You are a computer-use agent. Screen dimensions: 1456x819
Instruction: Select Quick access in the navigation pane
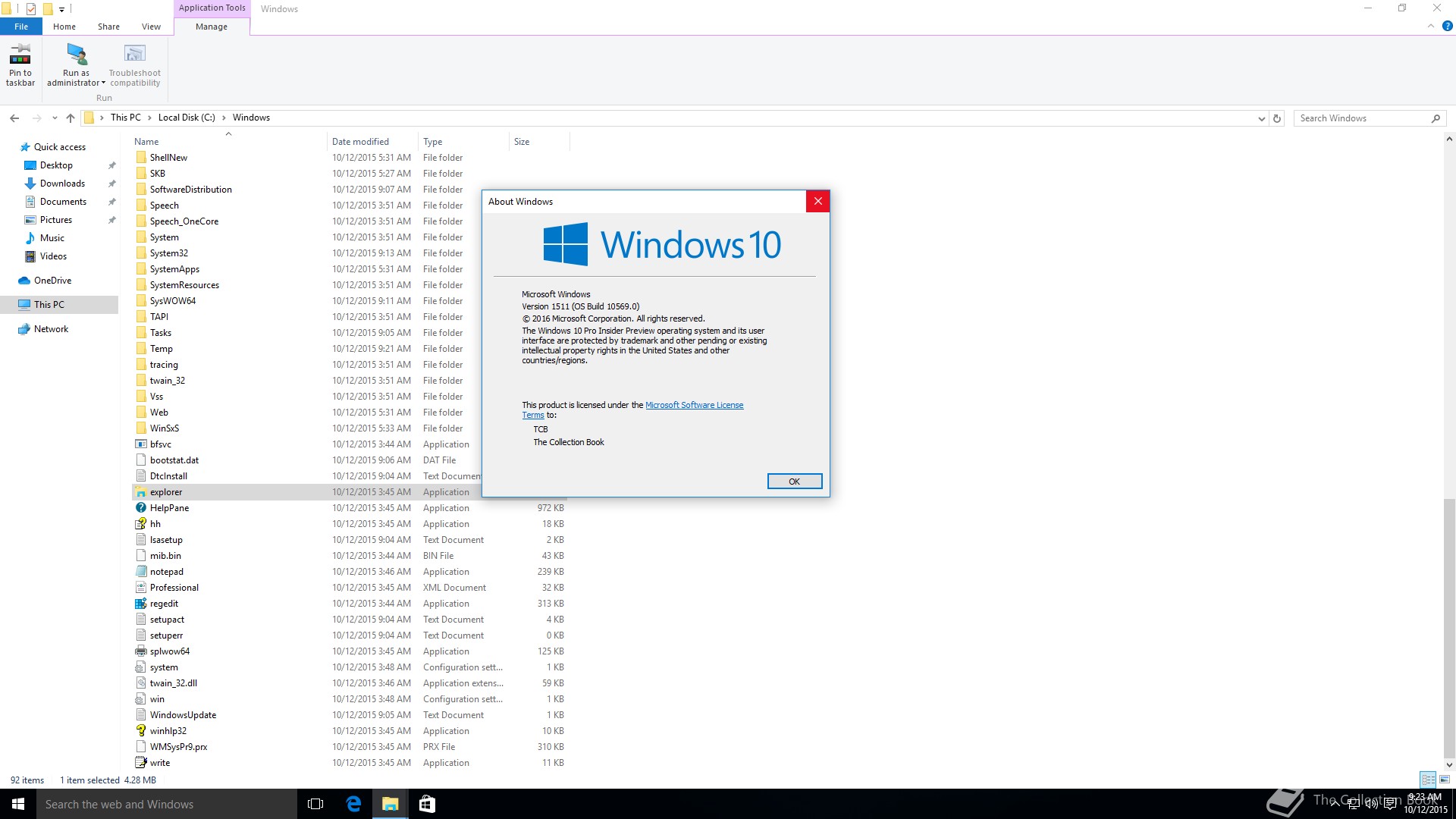point(59,147)
